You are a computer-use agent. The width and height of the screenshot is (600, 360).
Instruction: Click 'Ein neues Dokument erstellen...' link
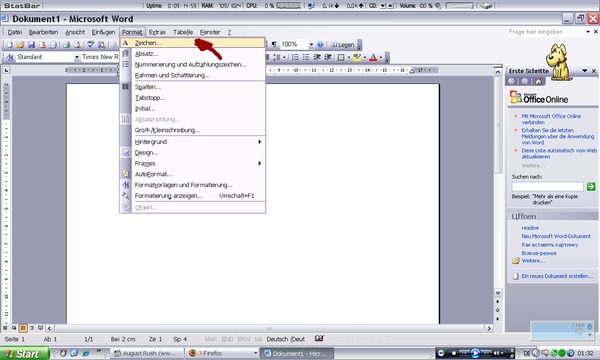coord(557,276)
